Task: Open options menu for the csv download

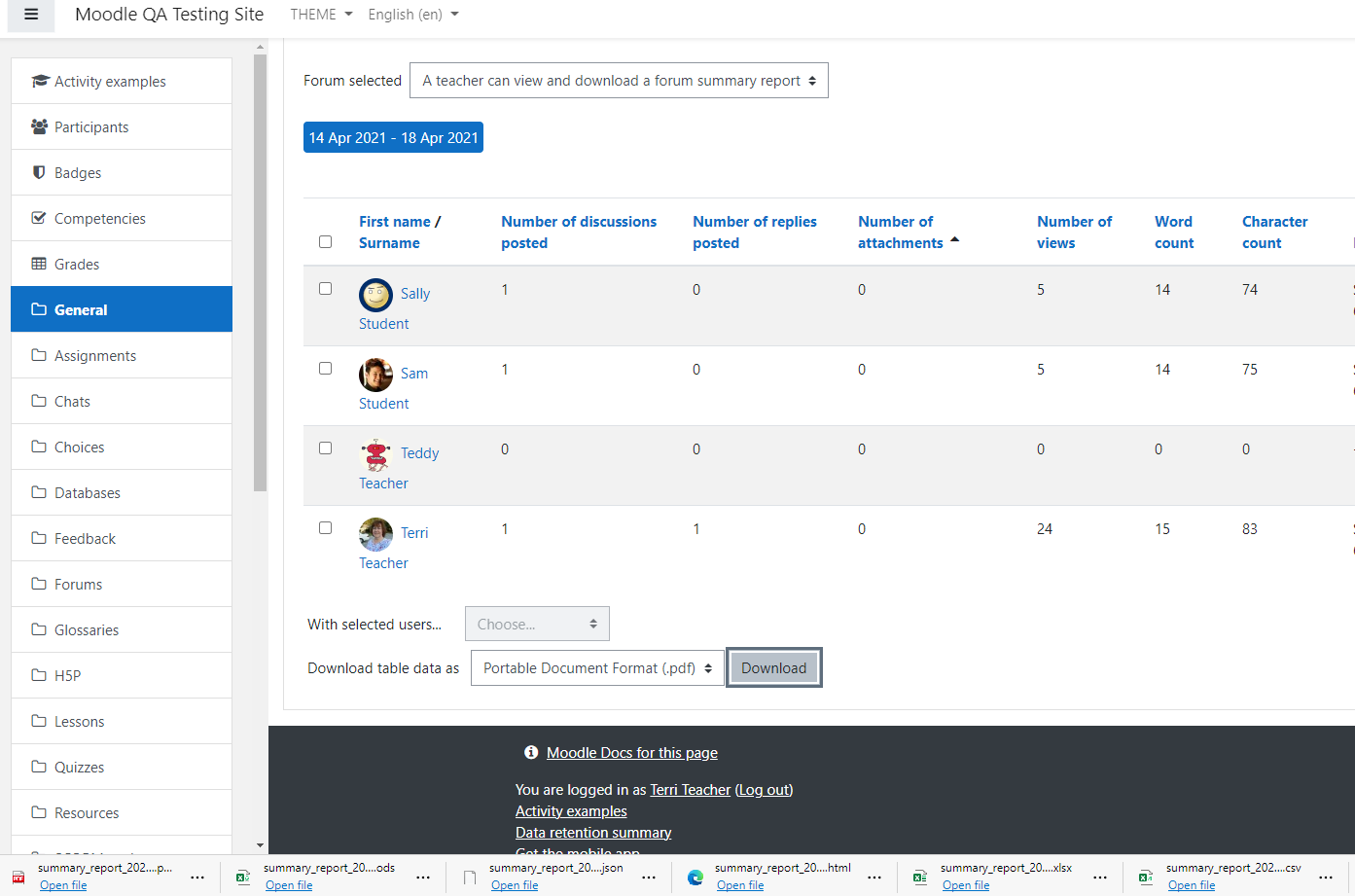Action: (1326, 877)
